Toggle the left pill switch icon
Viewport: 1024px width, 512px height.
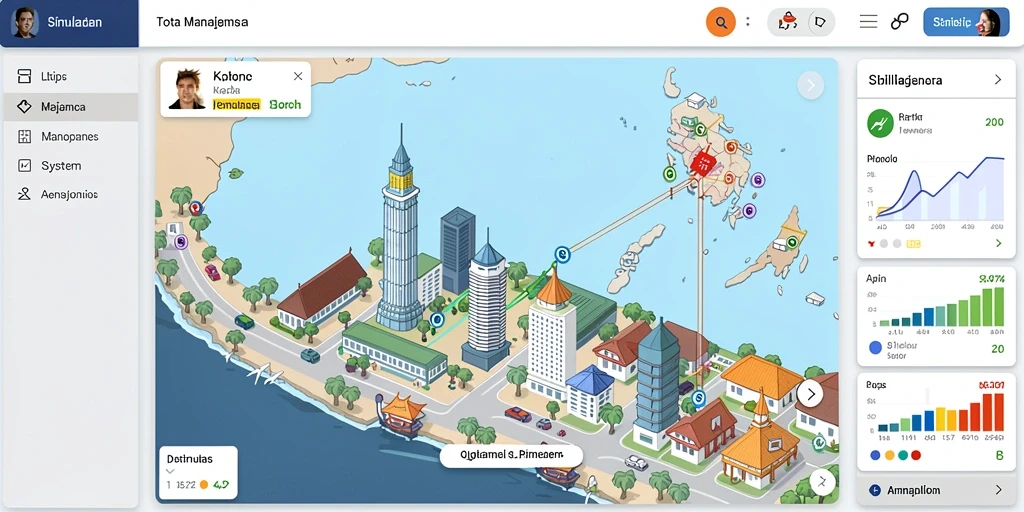tap(786, 22)
